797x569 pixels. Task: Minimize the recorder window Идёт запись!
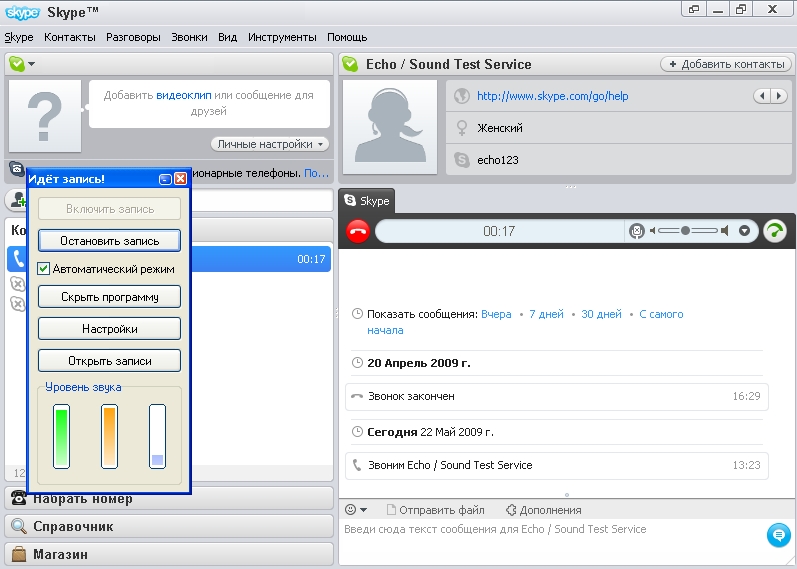coord(165,179)
